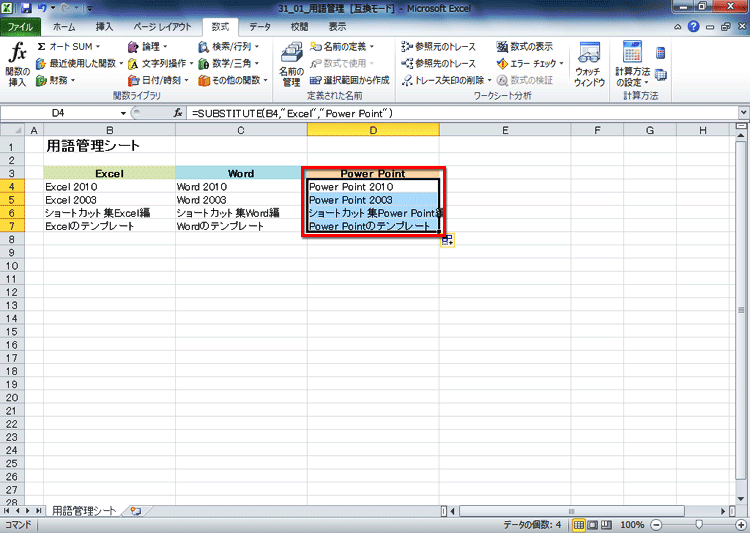Switch to the Page Layout (ページ レイアウト) tab
Viewport: 750px width, 533px height.
[x=162, y=27]
